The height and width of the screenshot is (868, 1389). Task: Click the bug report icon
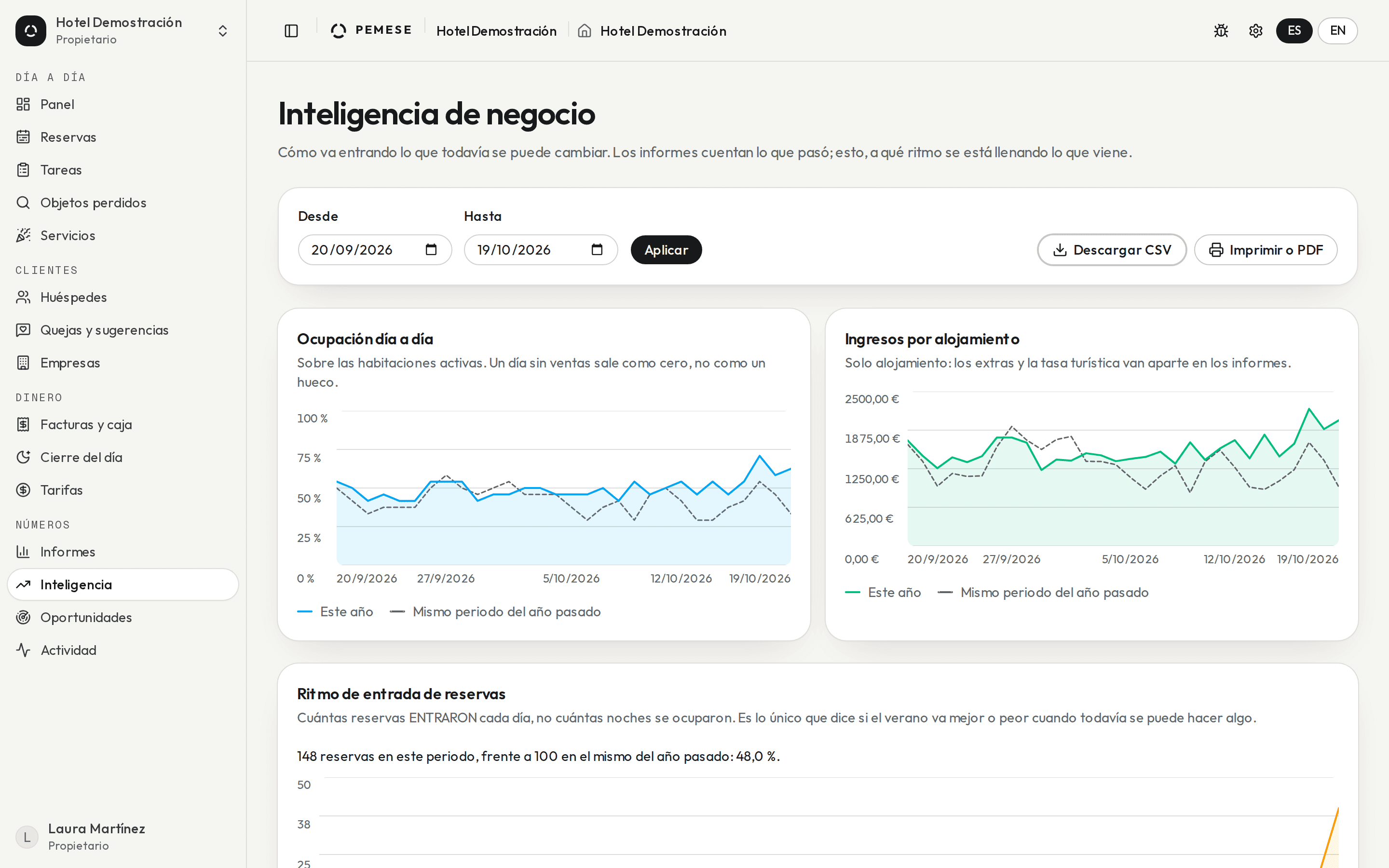tap(1221, 31)
